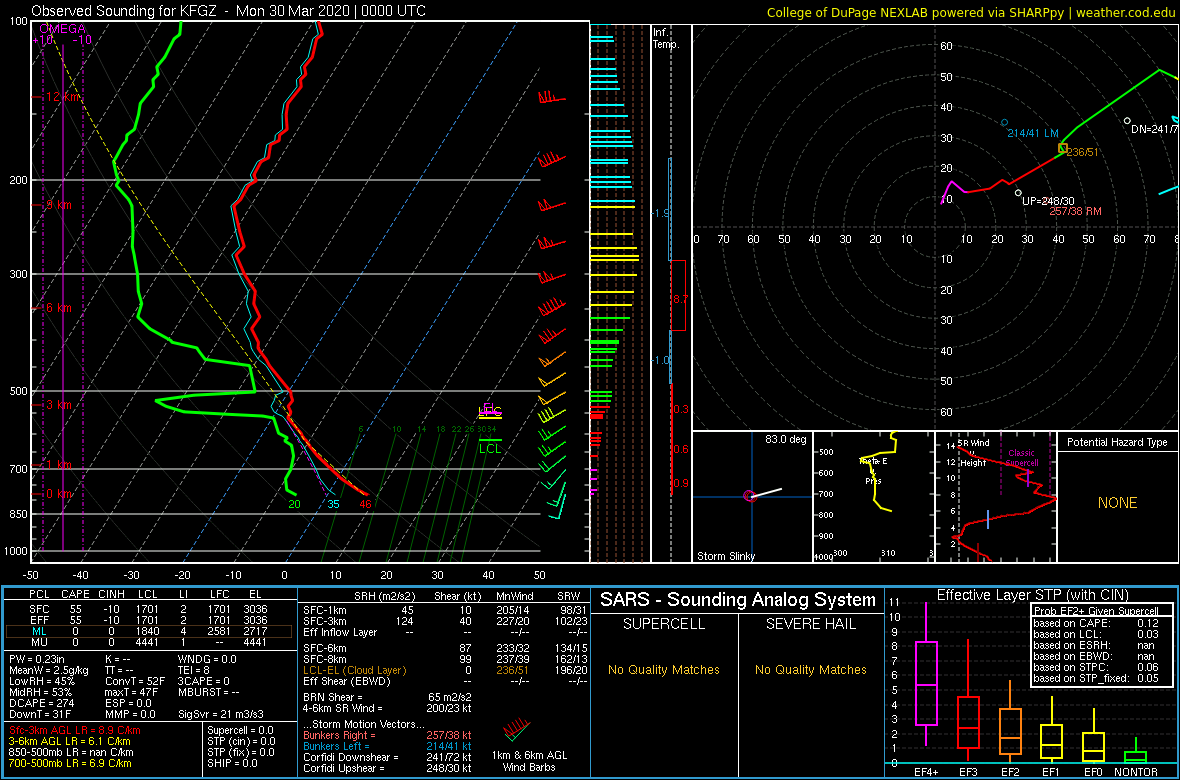The height and width of the screenshot is (780, 1180).
Task: Click the Effective Layer STP (with CIN) title
Action: pos(1030,595)
